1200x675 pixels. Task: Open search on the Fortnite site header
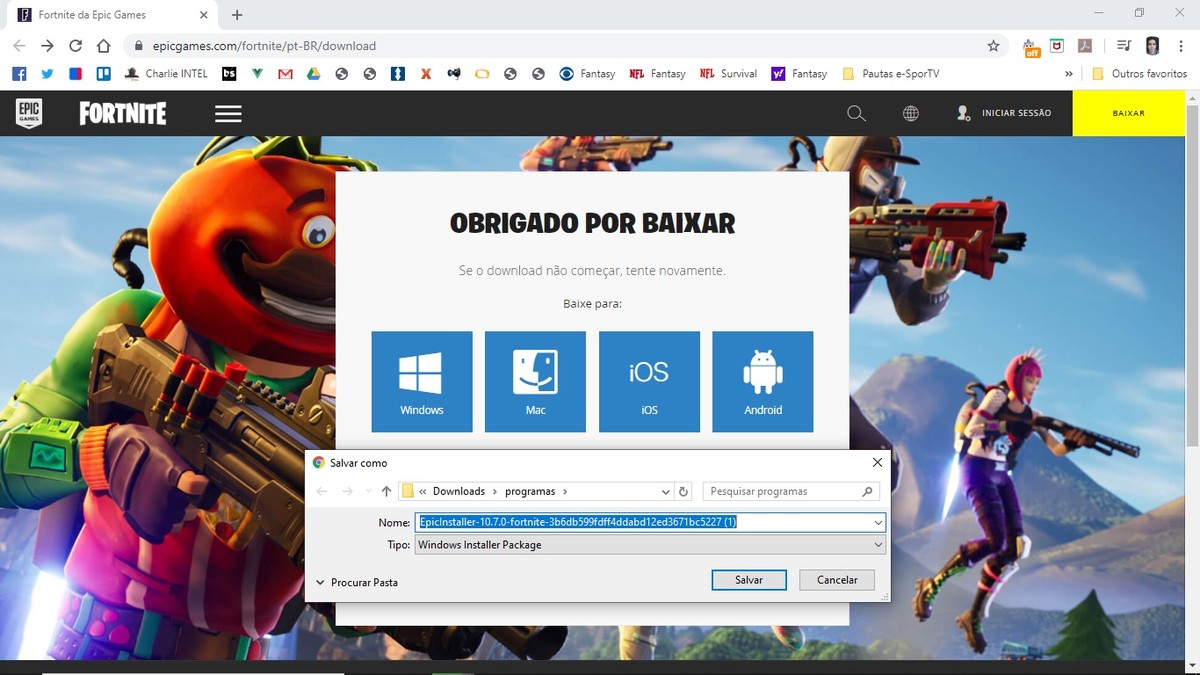point(856,113)
